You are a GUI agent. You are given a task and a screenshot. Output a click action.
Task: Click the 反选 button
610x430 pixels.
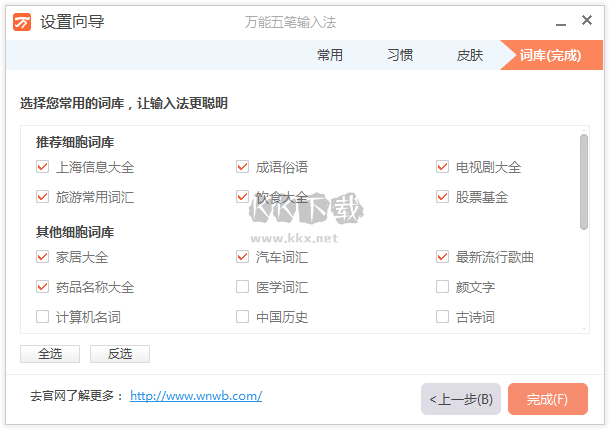[120, 354]
